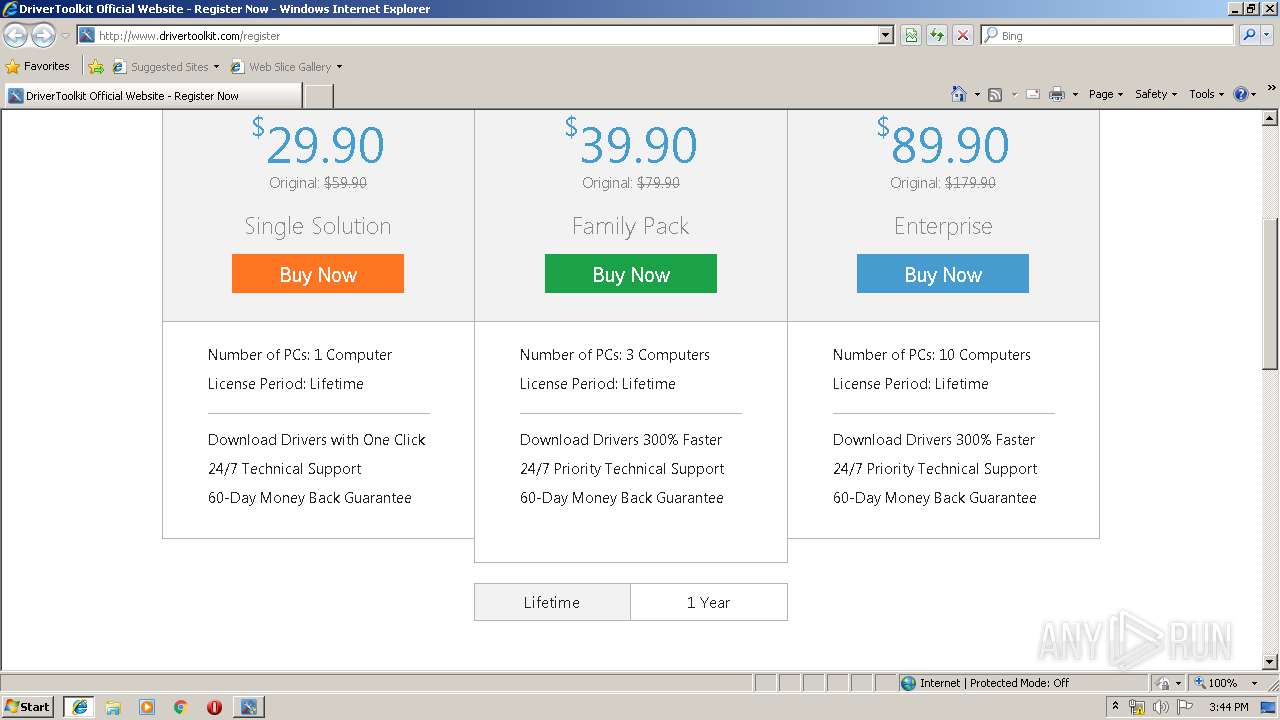1280x720 pixels.
Task: Expand the command bar overflow chevron
Action: coord(1272,89)
